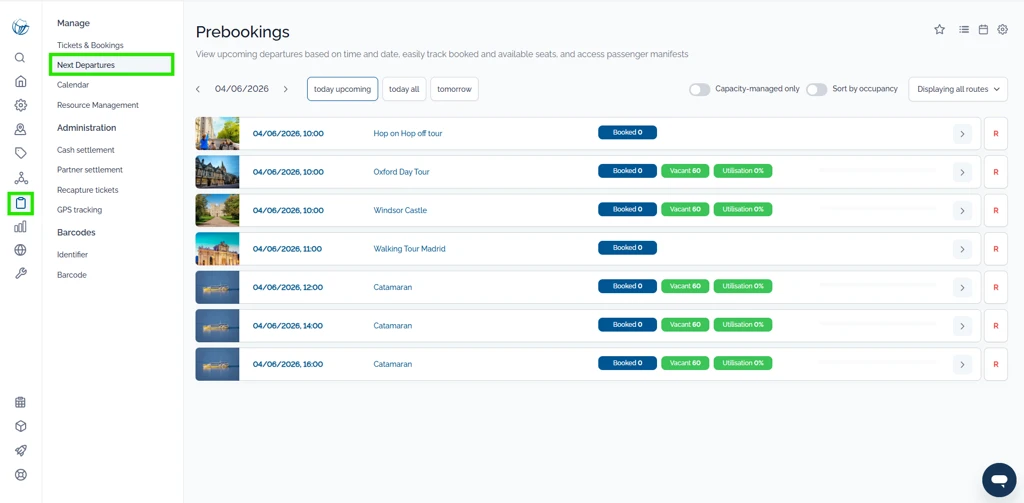Click the Catamaran 12:00 thumbnail image
The image size is (1024, 503).
[217, 287]
